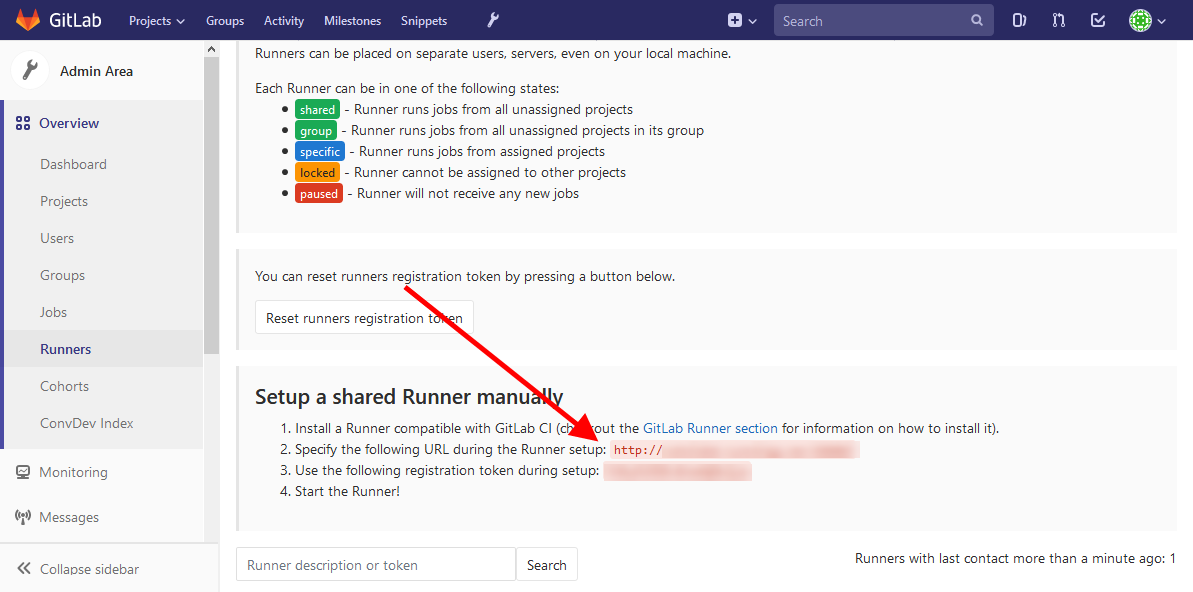Open the todos checkmark icon
The width and height of the screenshot is (1193, 592).
click(1097, 19)
